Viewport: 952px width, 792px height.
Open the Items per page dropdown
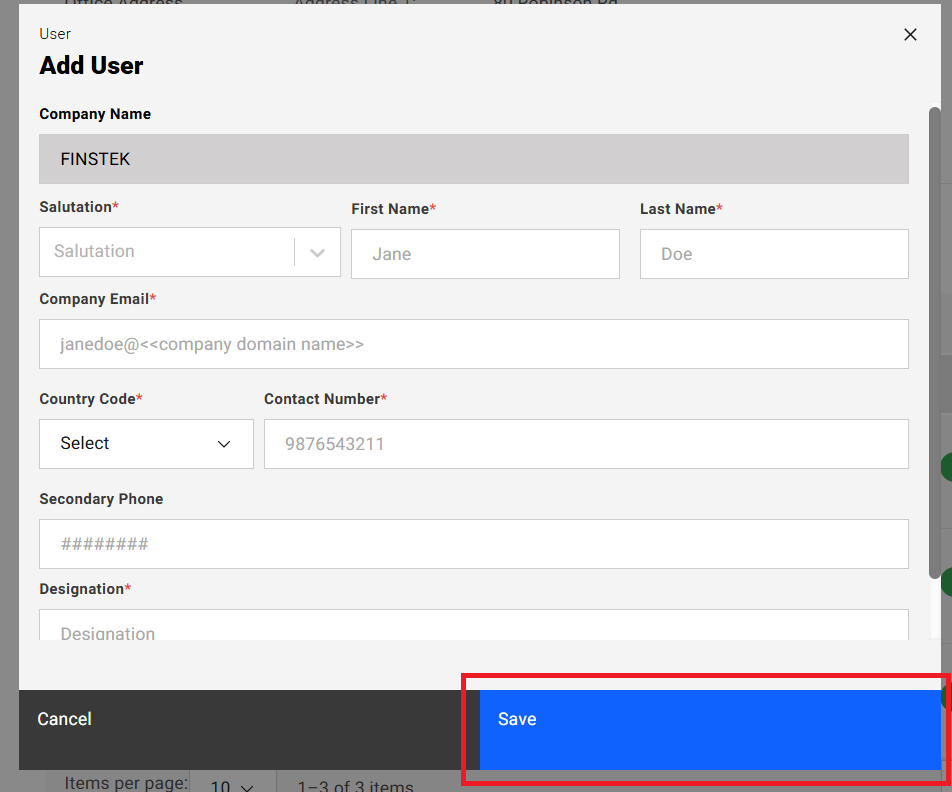[229, 784]
